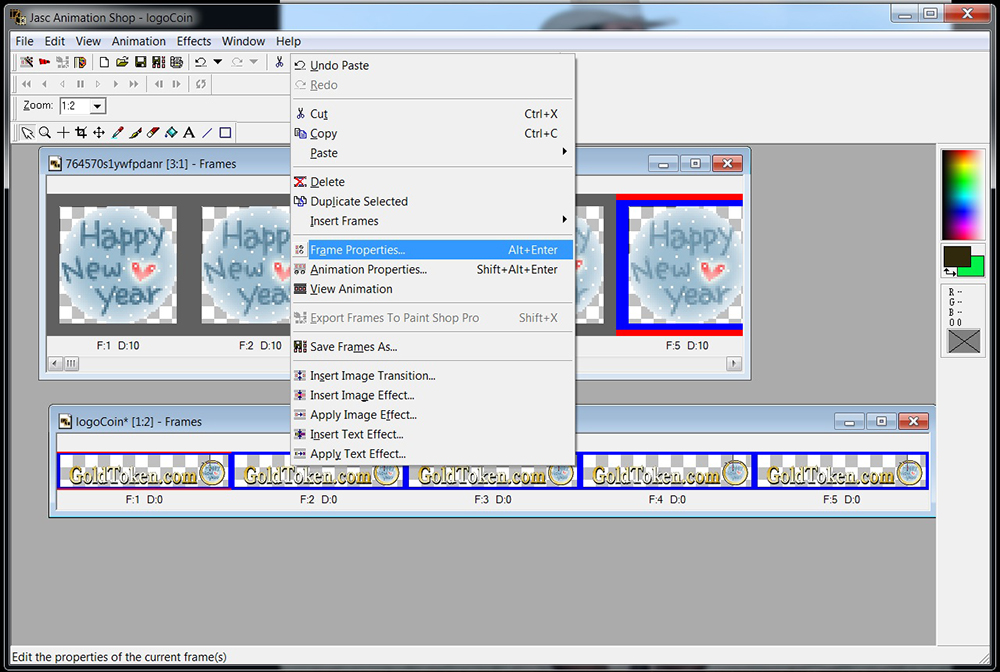Select the Eraser tool
Image resolution: width=1000 pixels, height=672 pixels.
[x=153, y=132]
